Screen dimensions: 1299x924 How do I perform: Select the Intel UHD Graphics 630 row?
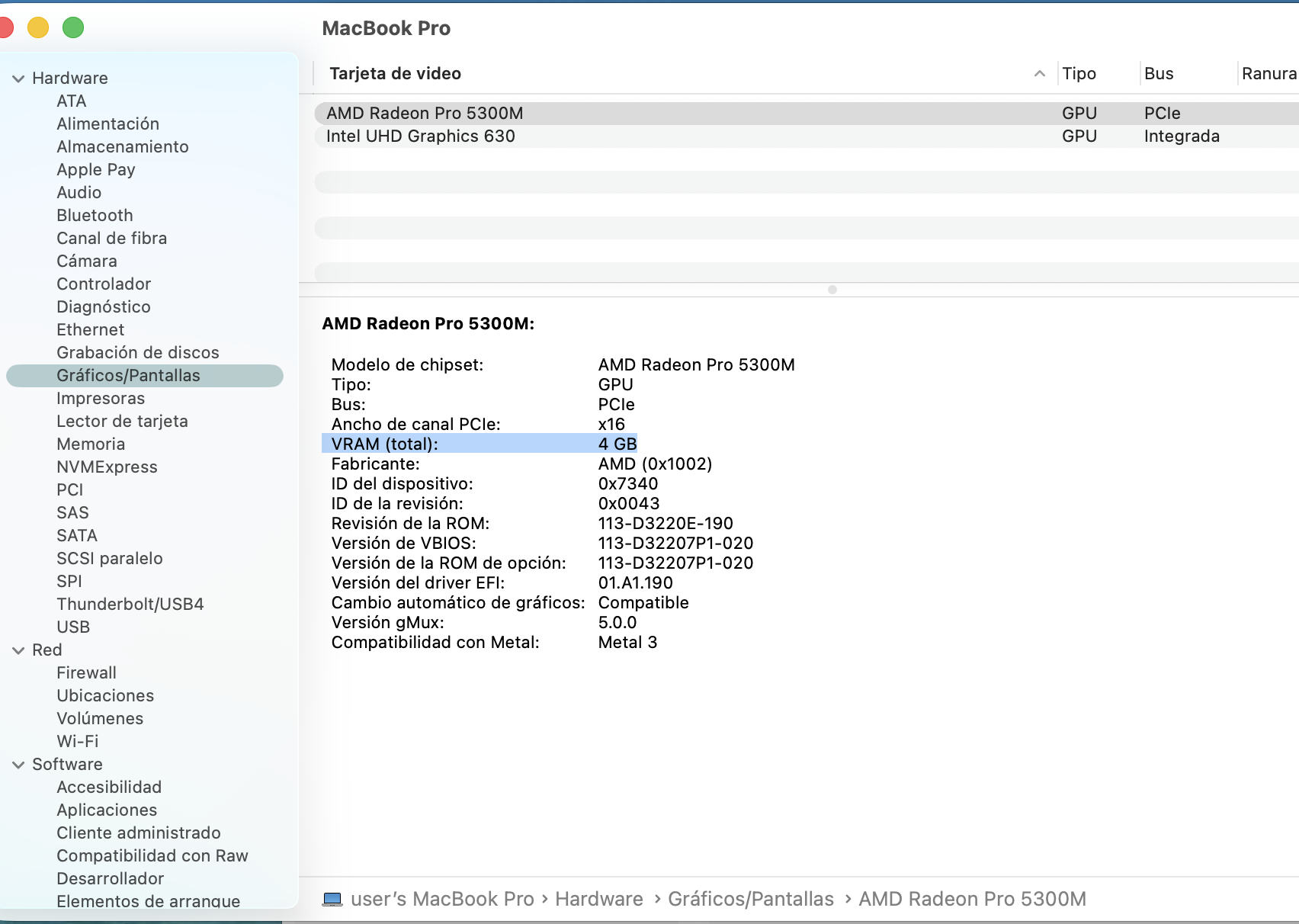tap(807, 136)
